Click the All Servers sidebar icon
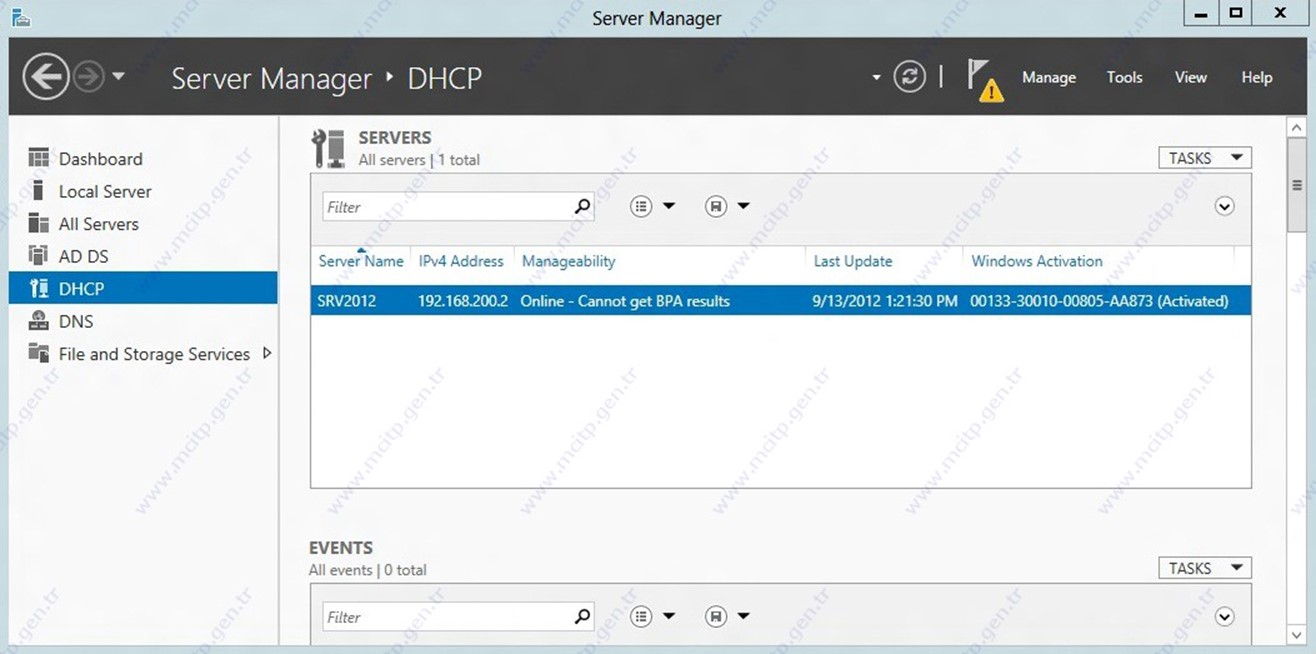This screenshot has width=1316, height=654. (38, 223)
